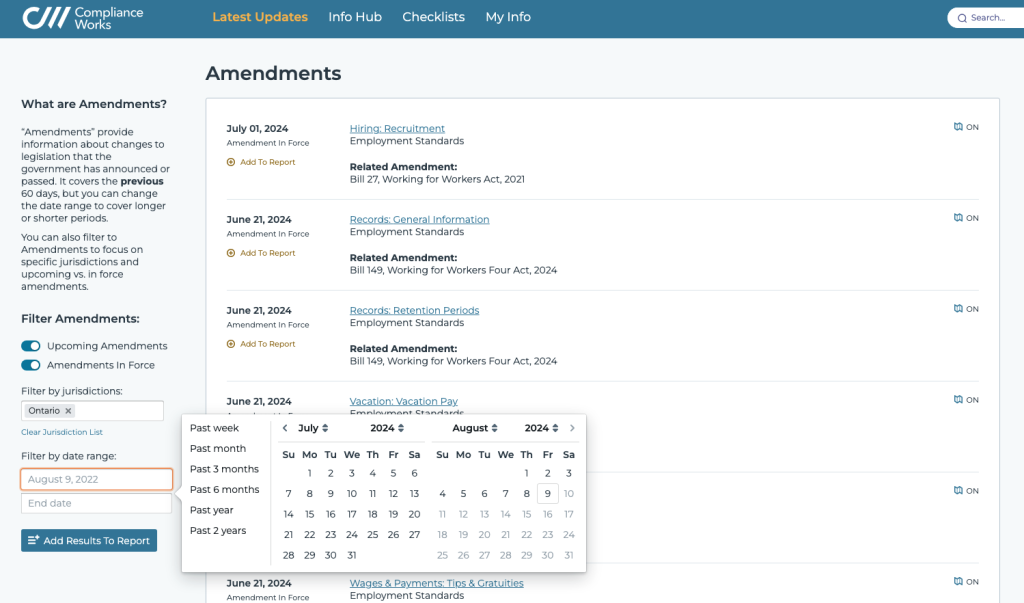Click map icon beside Hiring: Recruitment ON
The image size is (1024, 603).
click(958, 127)
